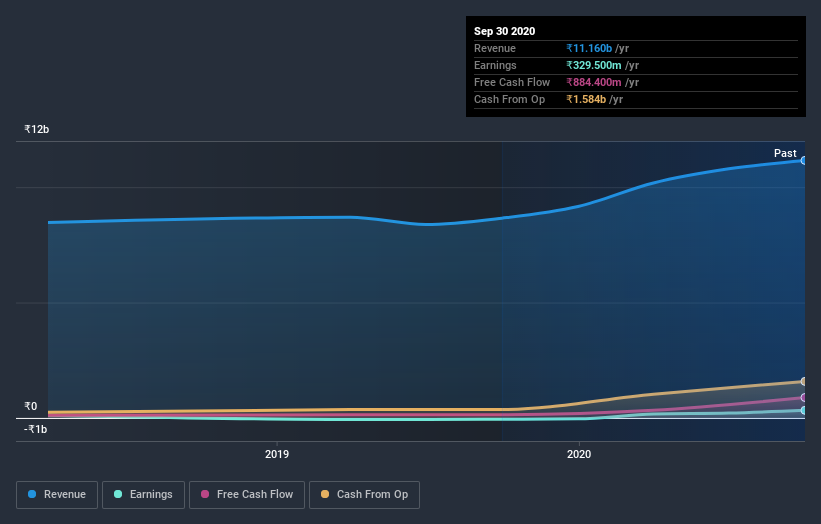Click the Cash From Op label in tooltip
This screenshot has width=821, height=524.
click(509, 99)
